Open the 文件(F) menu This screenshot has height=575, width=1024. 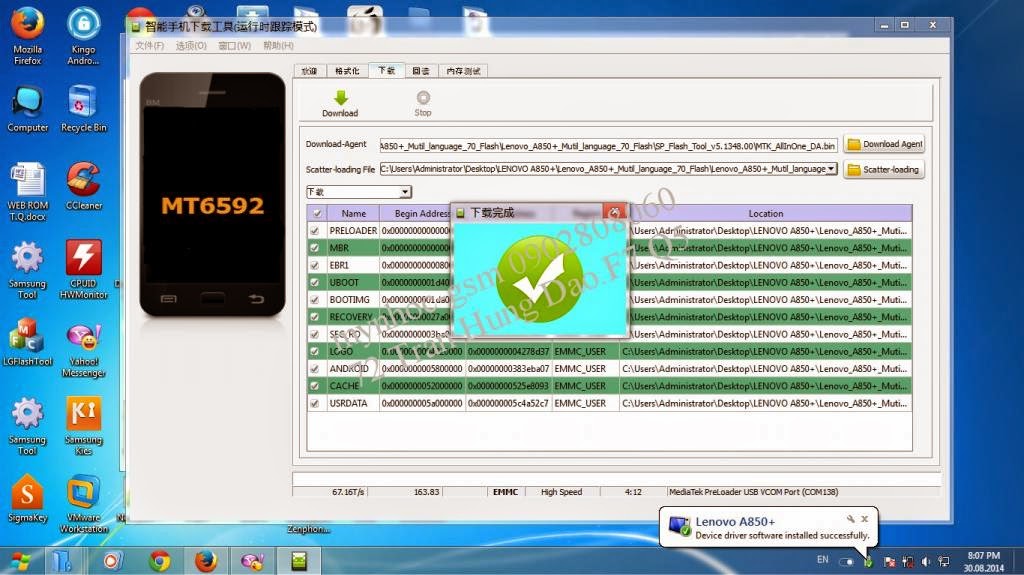click(x=150, y=46)
